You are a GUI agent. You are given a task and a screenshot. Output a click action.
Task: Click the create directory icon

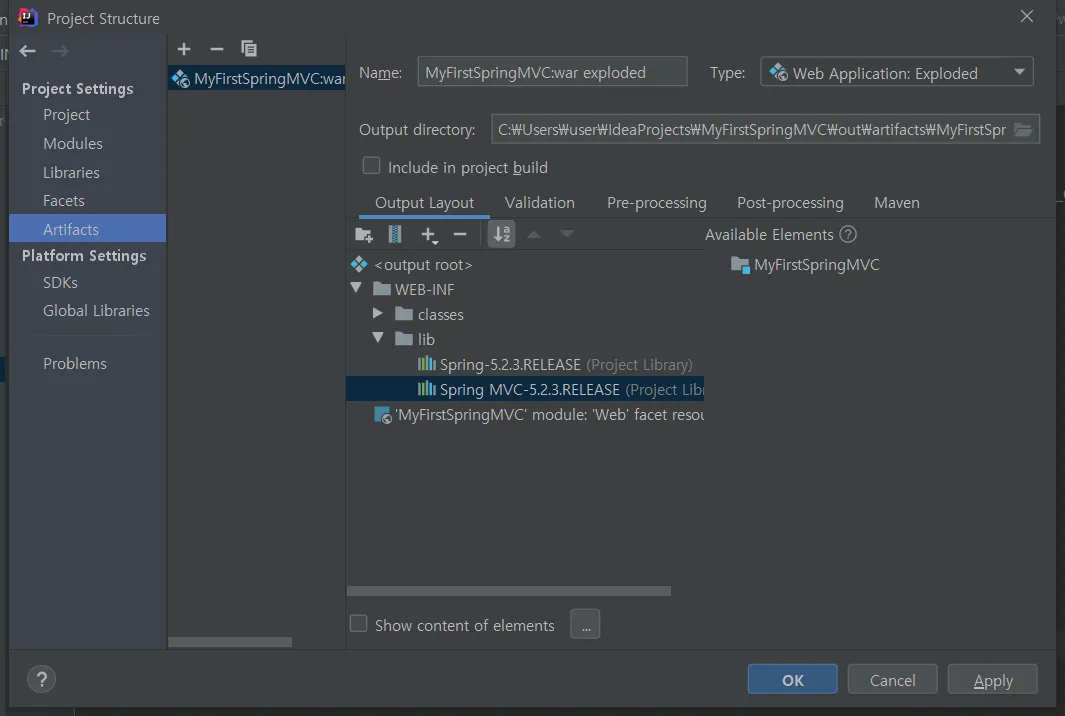[x=364, y=235]
